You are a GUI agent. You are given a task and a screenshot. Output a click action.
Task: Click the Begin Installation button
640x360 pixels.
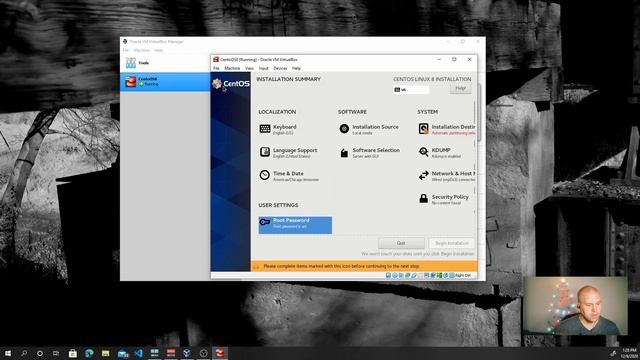(451, 243)
